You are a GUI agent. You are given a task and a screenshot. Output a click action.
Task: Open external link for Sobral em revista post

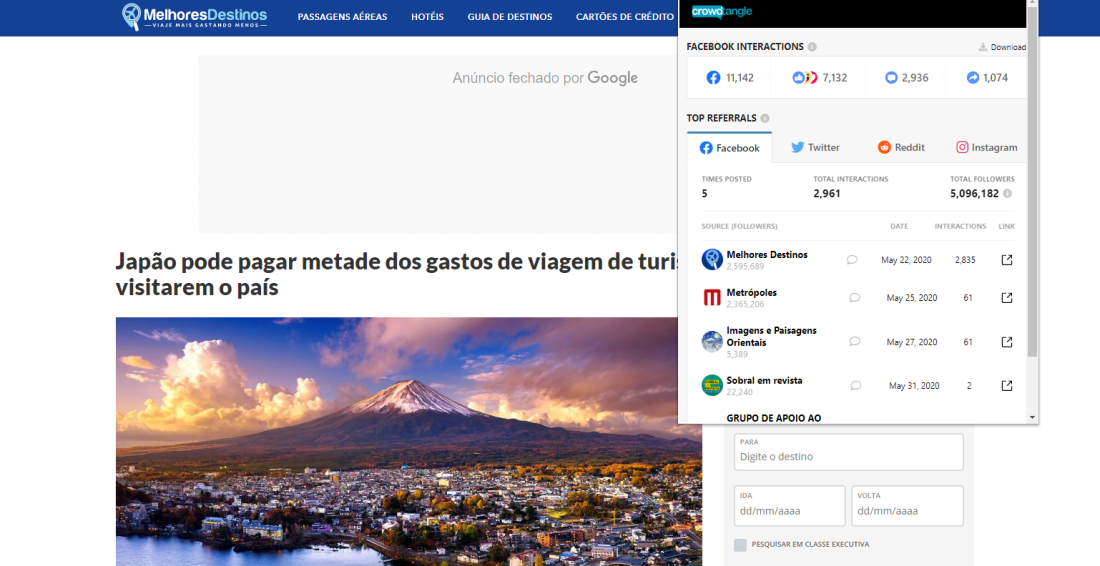tap(1007, 386)
